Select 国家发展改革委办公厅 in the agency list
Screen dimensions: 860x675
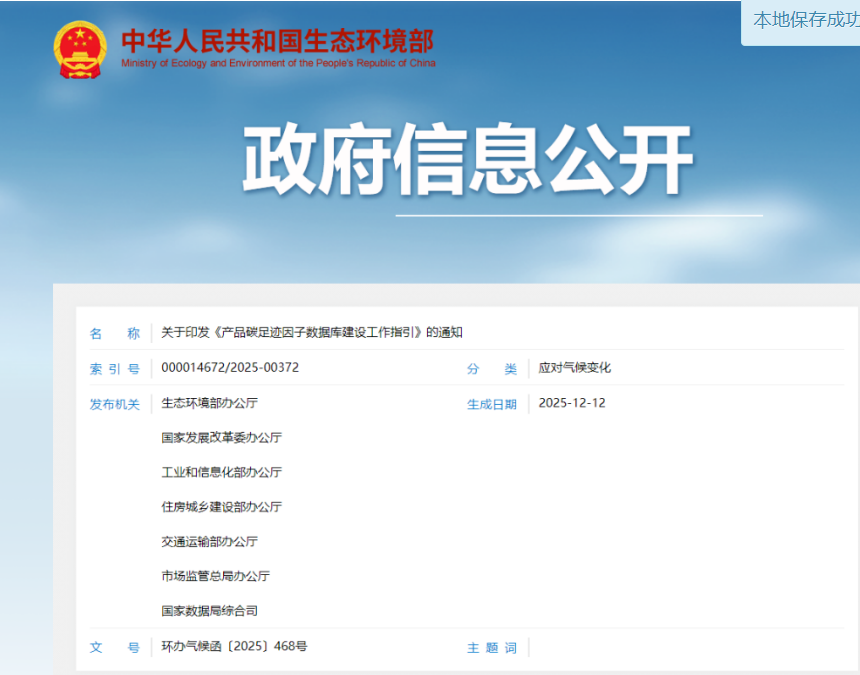point(222,438)
